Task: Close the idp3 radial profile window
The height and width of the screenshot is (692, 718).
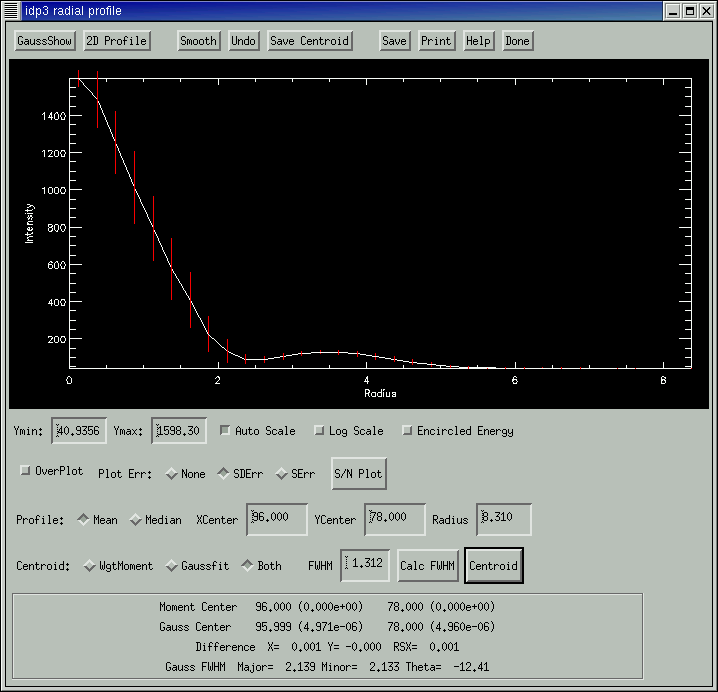Action: [x=707, y=11]
